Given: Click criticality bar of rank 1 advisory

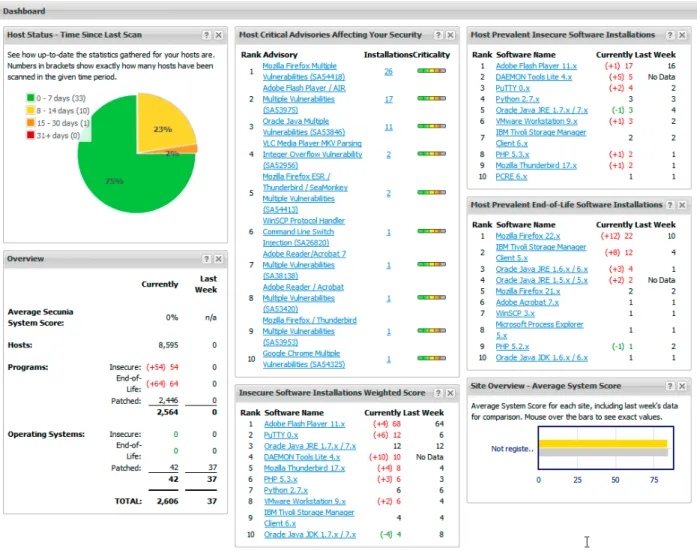Looking at the screenshot, I should 431,71.
